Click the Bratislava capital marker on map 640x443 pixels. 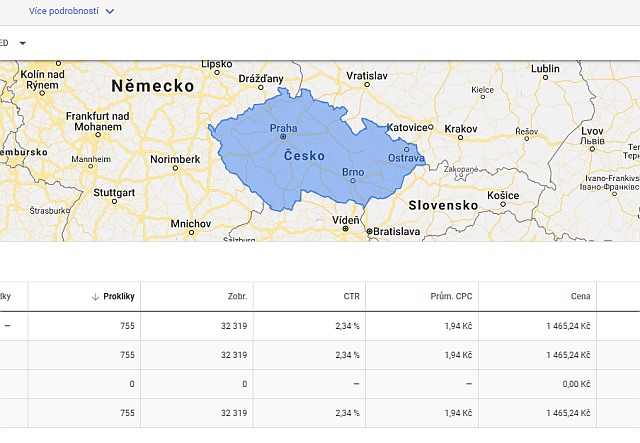click(x=369, y=232)
